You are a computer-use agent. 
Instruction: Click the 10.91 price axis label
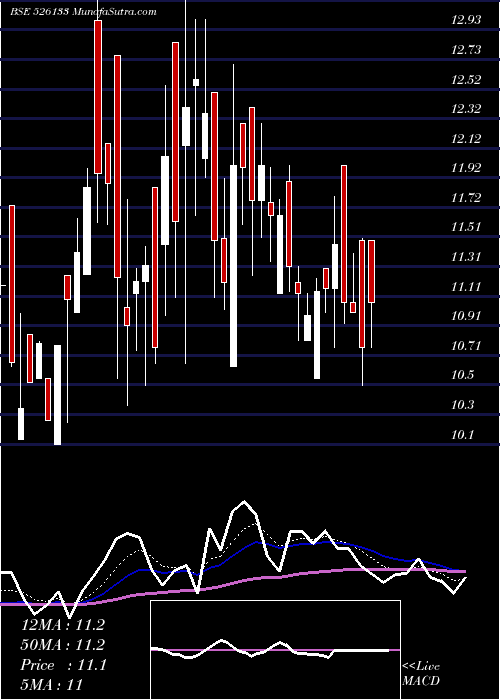(466, 316)
